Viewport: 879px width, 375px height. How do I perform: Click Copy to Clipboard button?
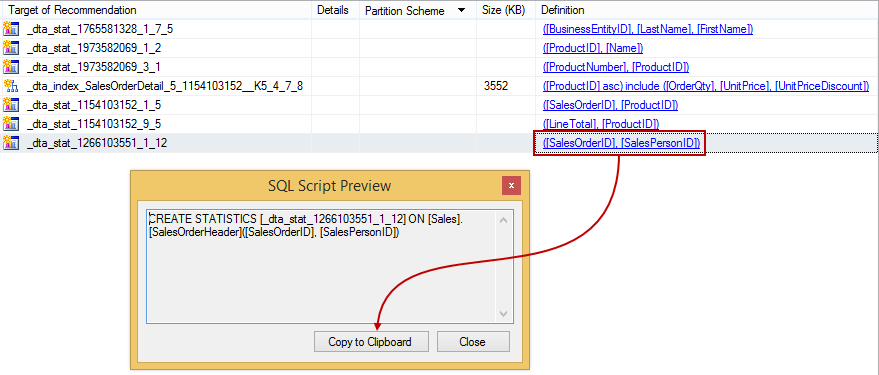[x=370, y=341]
